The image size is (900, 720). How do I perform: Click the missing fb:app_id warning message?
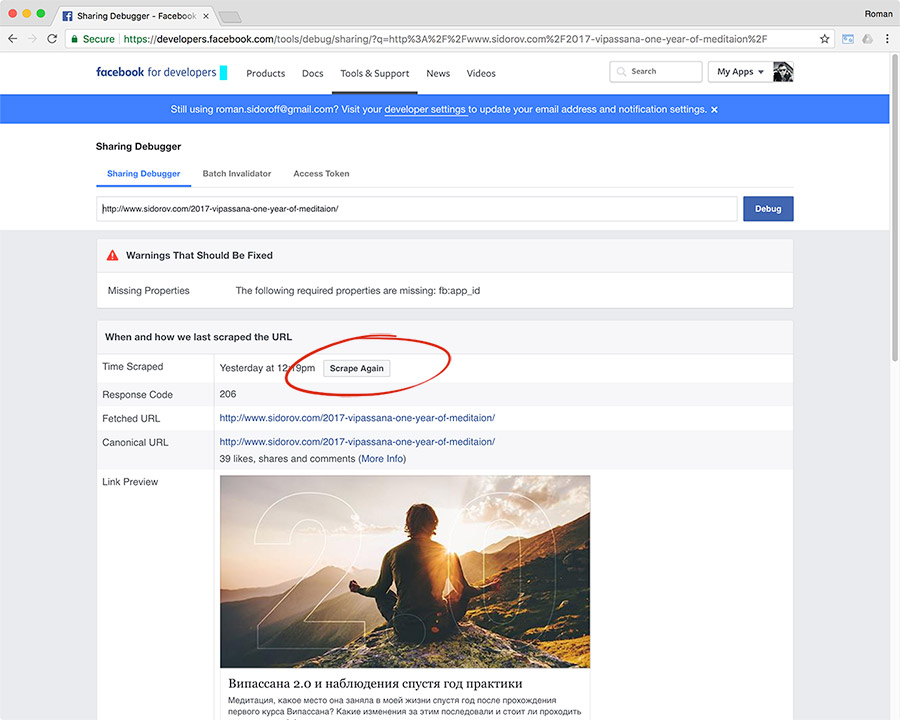358,291
